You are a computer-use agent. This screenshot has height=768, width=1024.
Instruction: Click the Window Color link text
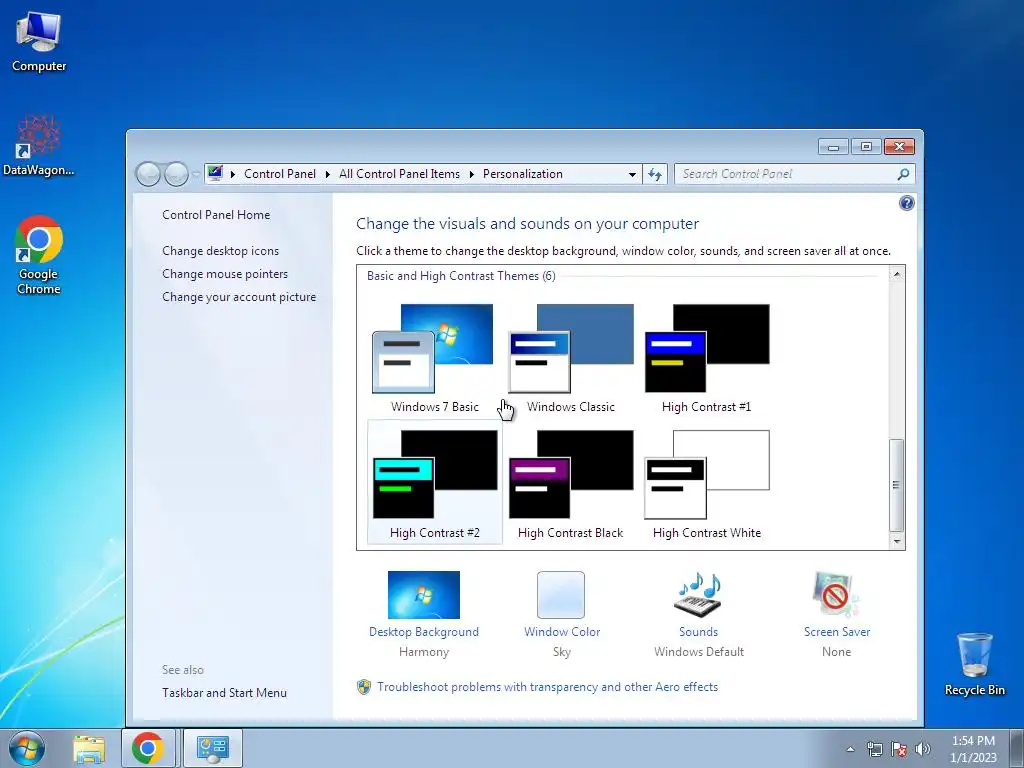562,632
